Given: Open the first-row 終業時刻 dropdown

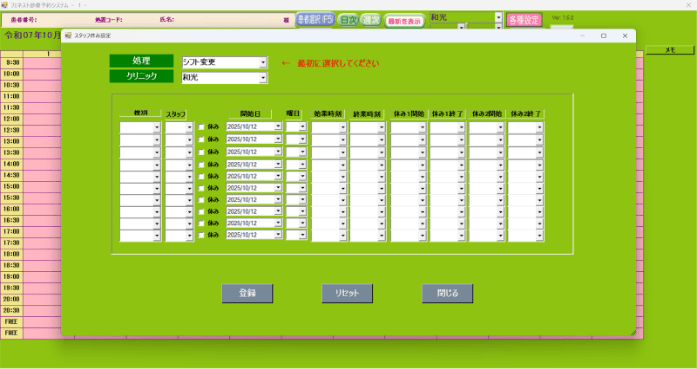Looking at the screenshot, I should 381,128.
